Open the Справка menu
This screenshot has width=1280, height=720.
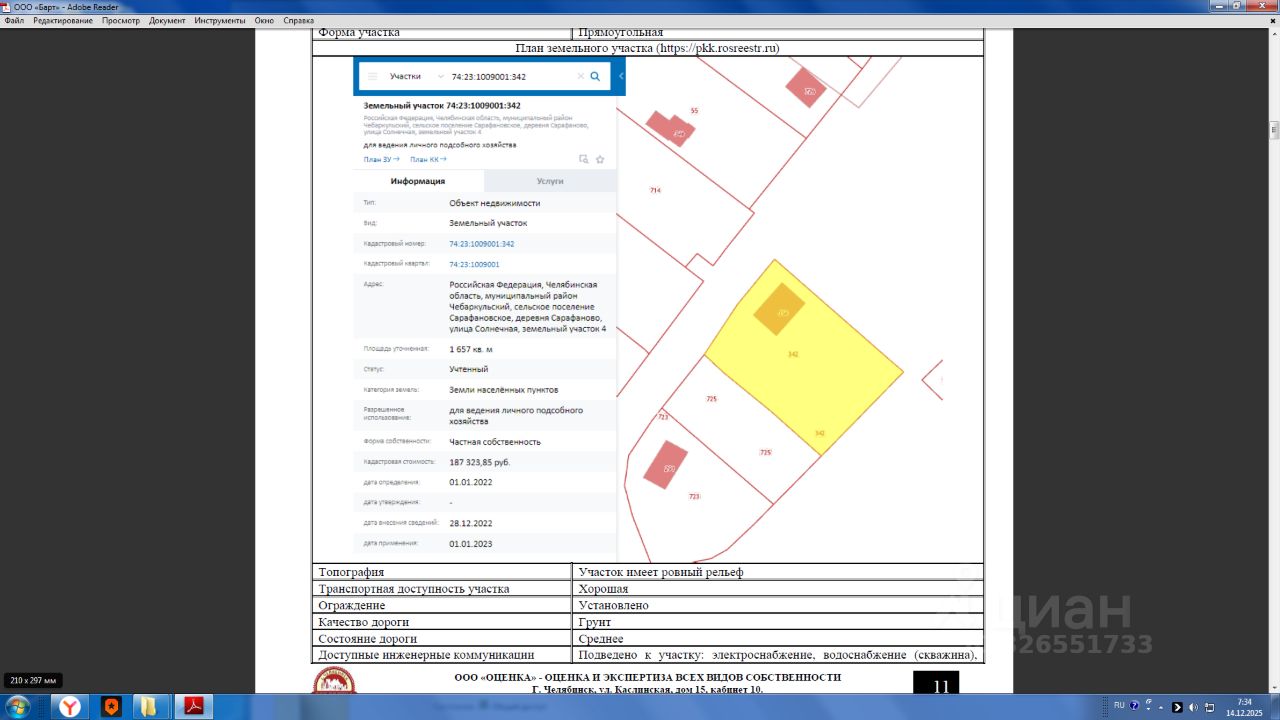coord(298,20)
